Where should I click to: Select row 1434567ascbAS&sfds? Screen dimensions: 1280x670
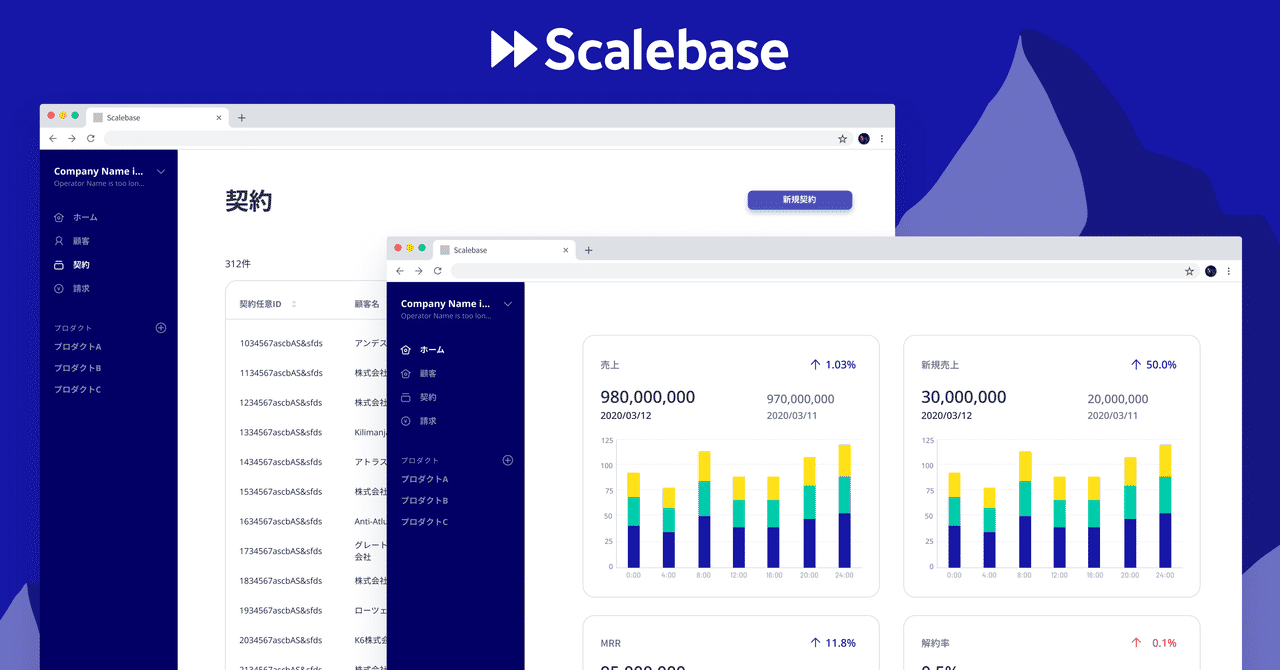[306, 462]
